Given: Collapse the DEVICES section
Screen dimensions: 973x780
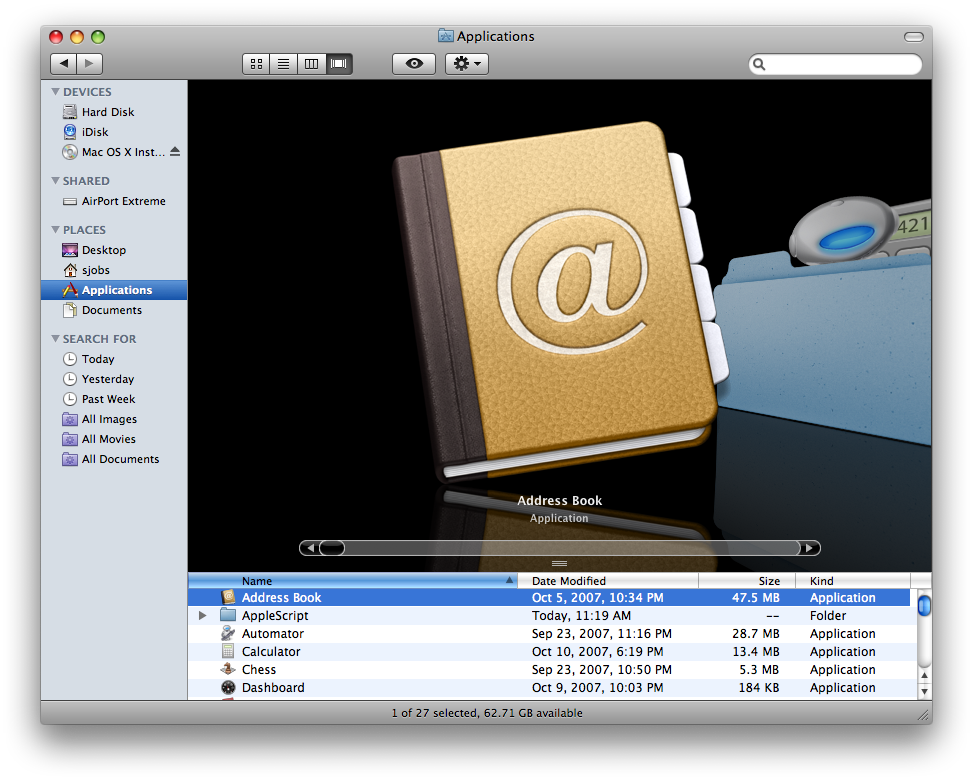Looking at the screenshot, I should [55, 92].
